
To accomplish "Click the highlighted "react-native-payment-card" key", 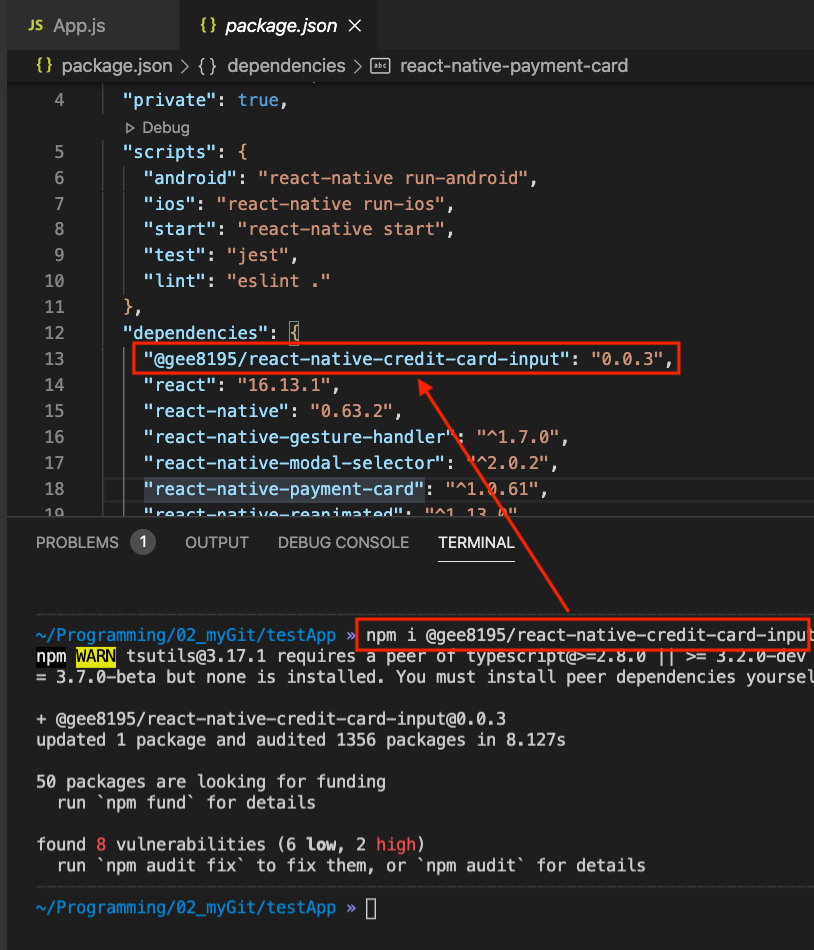I will [283, 488].
